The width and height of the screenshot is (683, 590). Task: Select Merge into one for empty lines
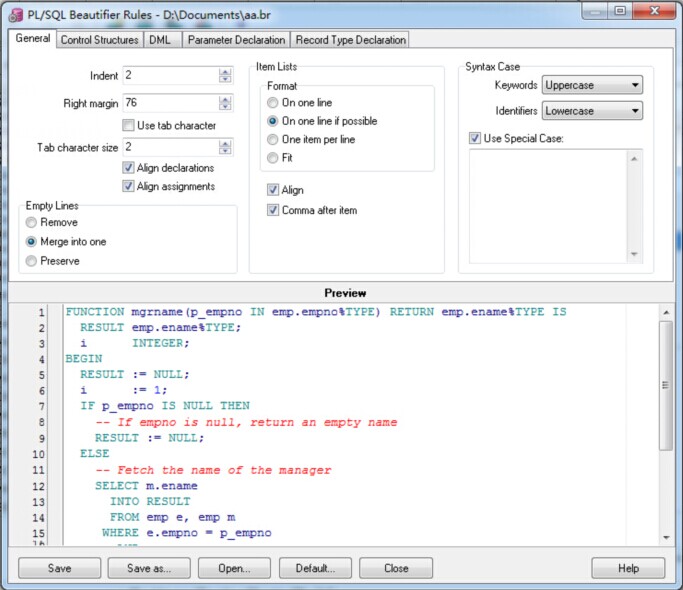click(31, 241)
